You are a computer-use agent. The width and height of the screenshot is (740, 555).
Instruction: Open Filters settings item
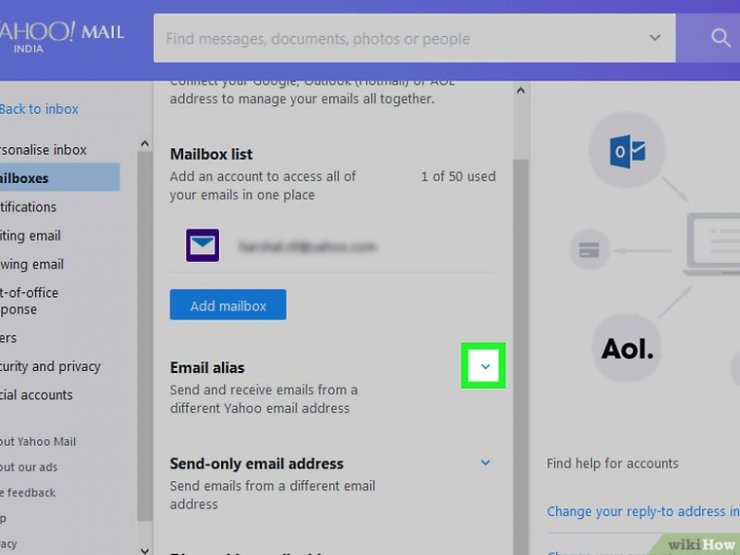[x=8, y=338]
